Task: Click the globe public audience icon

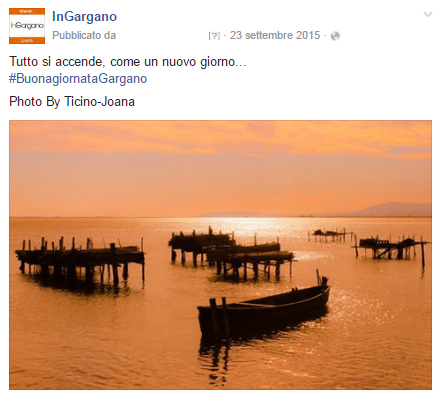Action: click(335, 36)
